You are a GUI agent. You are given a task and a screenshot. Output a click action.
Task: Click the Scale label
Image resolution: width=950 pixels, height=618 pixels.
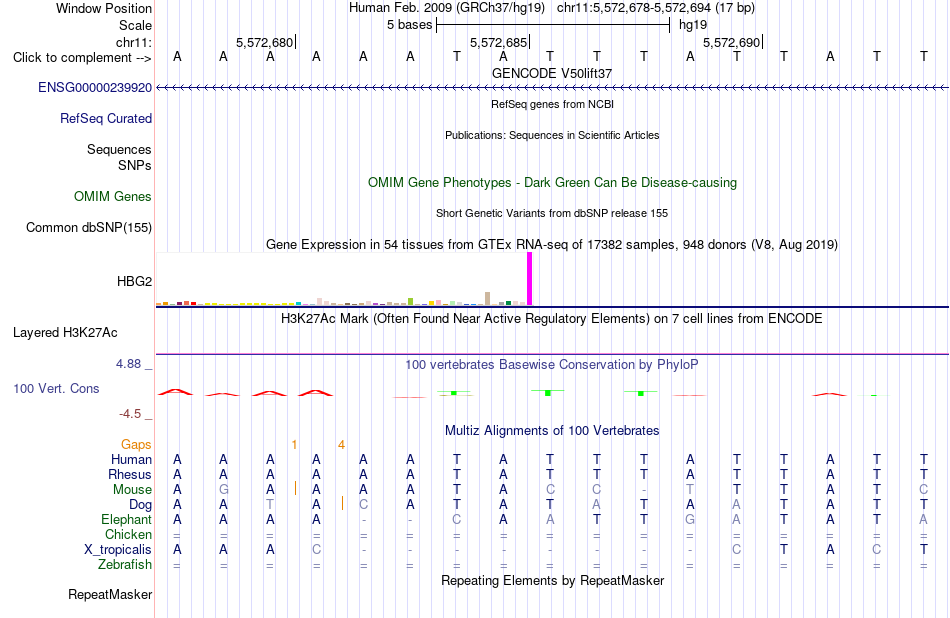(x=135, y=25)
